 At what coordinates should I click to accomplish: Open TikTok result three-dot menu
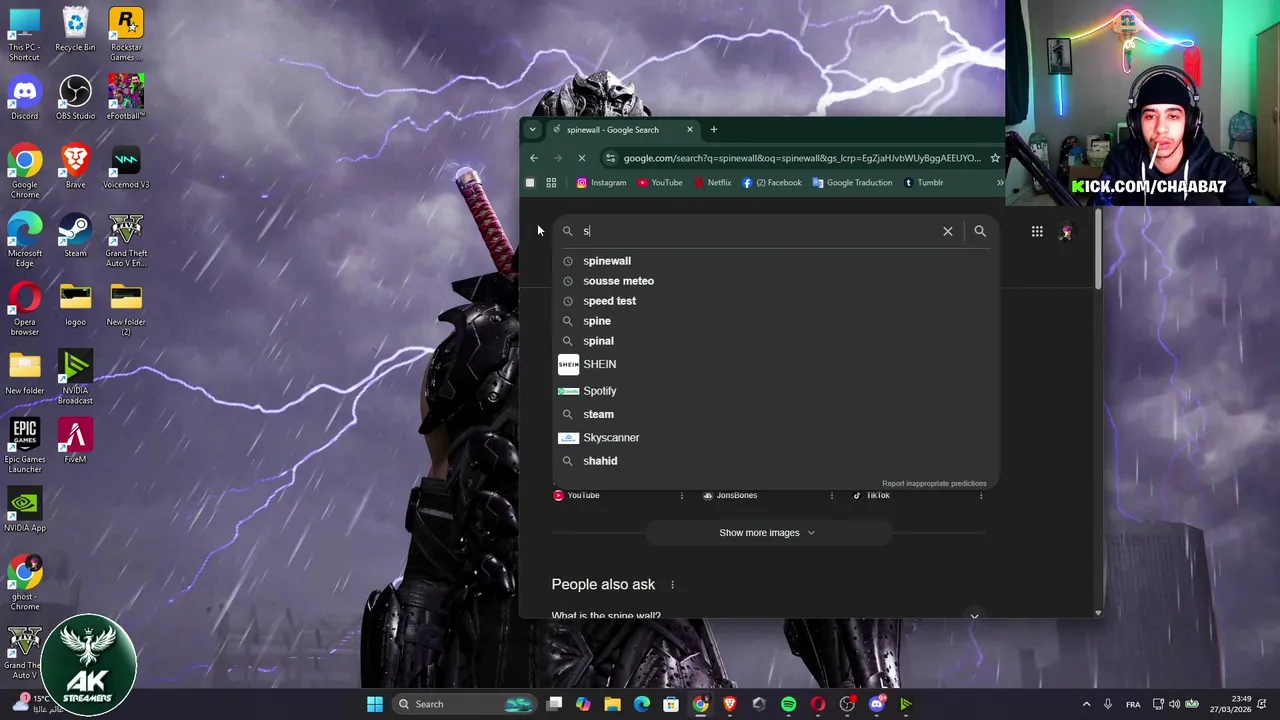981,495
